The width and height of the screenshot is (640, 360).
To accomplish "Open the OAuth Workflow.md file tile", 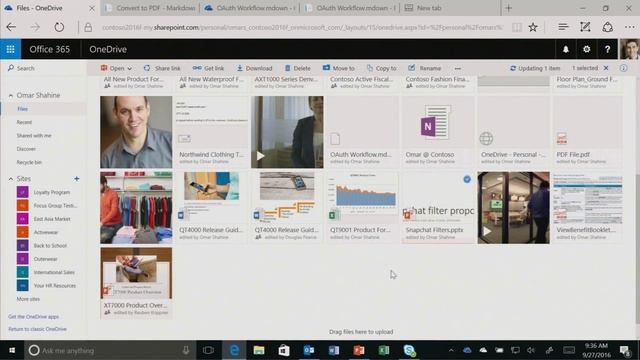I will point(362,132).
